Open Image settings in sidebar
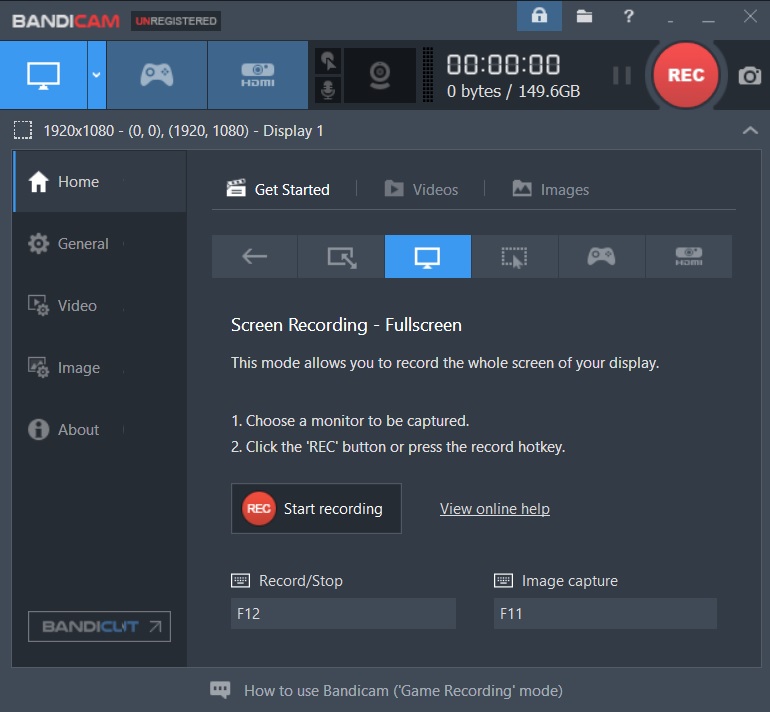This screenshot has height=712, width=770. (x=99, y=367)
